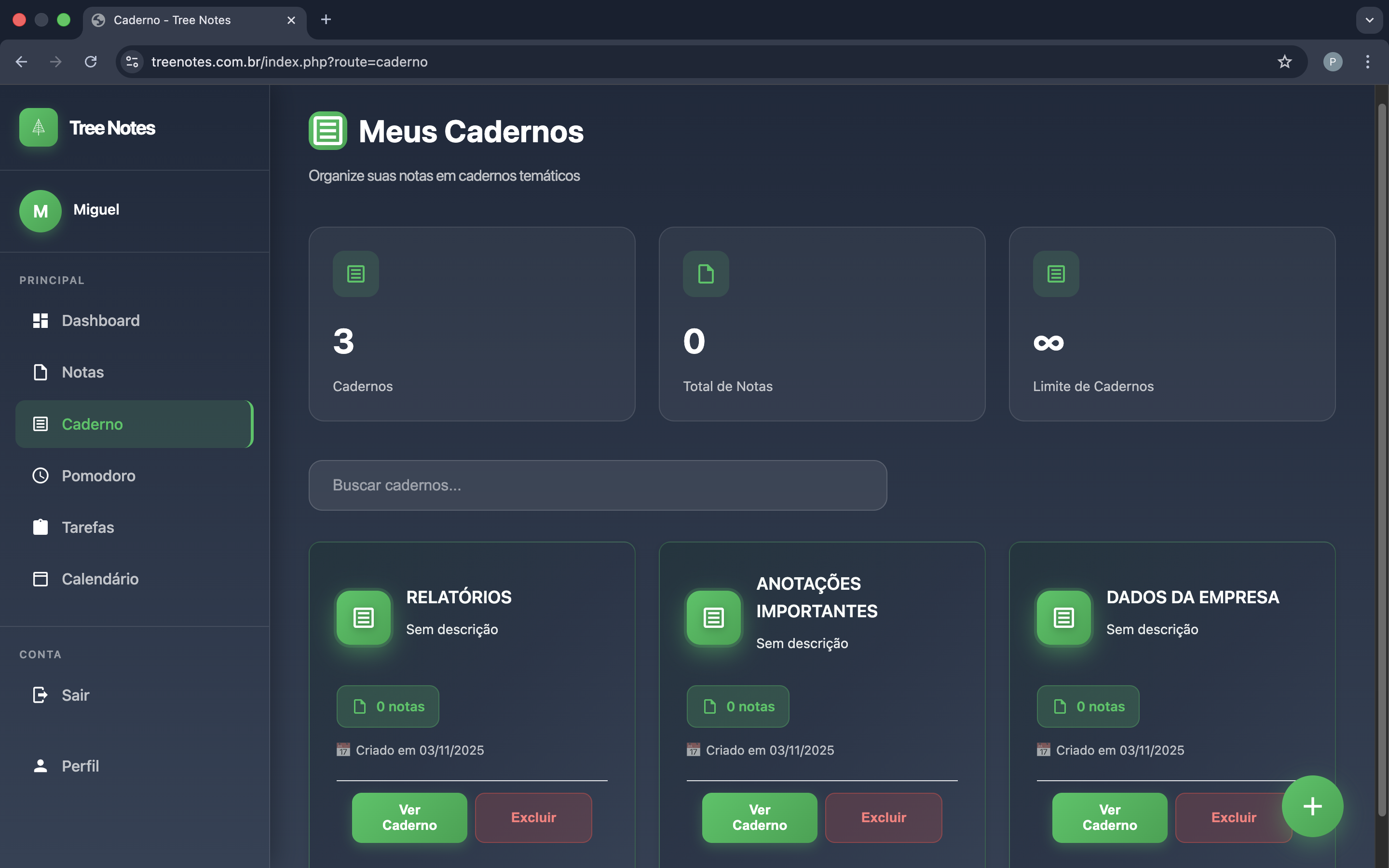Screen dimensions: 1389x868
Task: Click Excluir on DADOS DA EMPRESA
Action: pos(1233,817)
